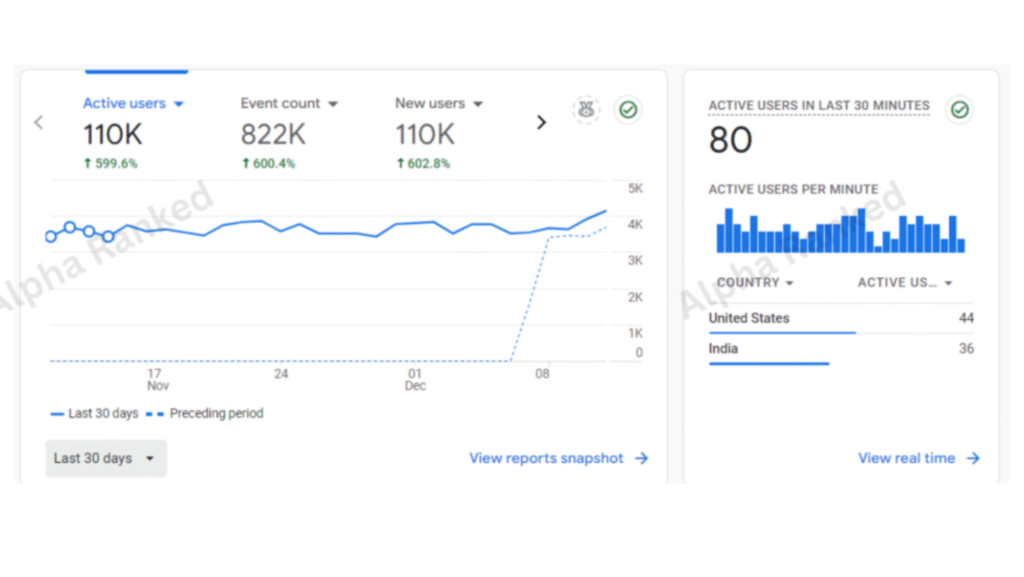1024x577 pixels.
Task: Click the green data-quality checkmark near Active users
Action: tap(628, 110)
